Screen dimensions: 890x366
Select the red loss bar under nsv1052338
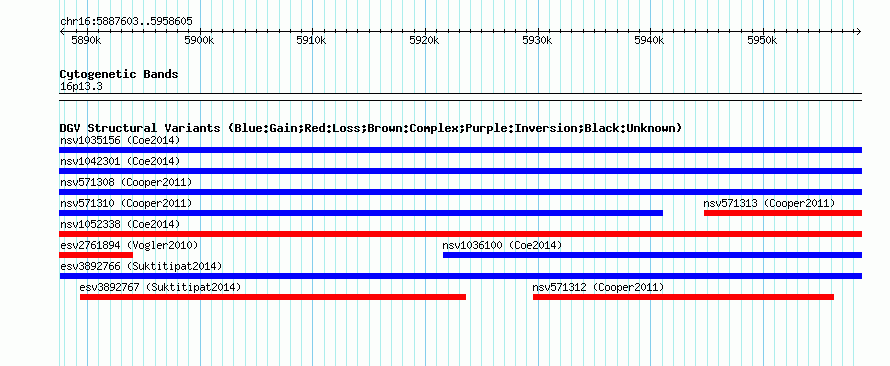click(x=460, y=234)
